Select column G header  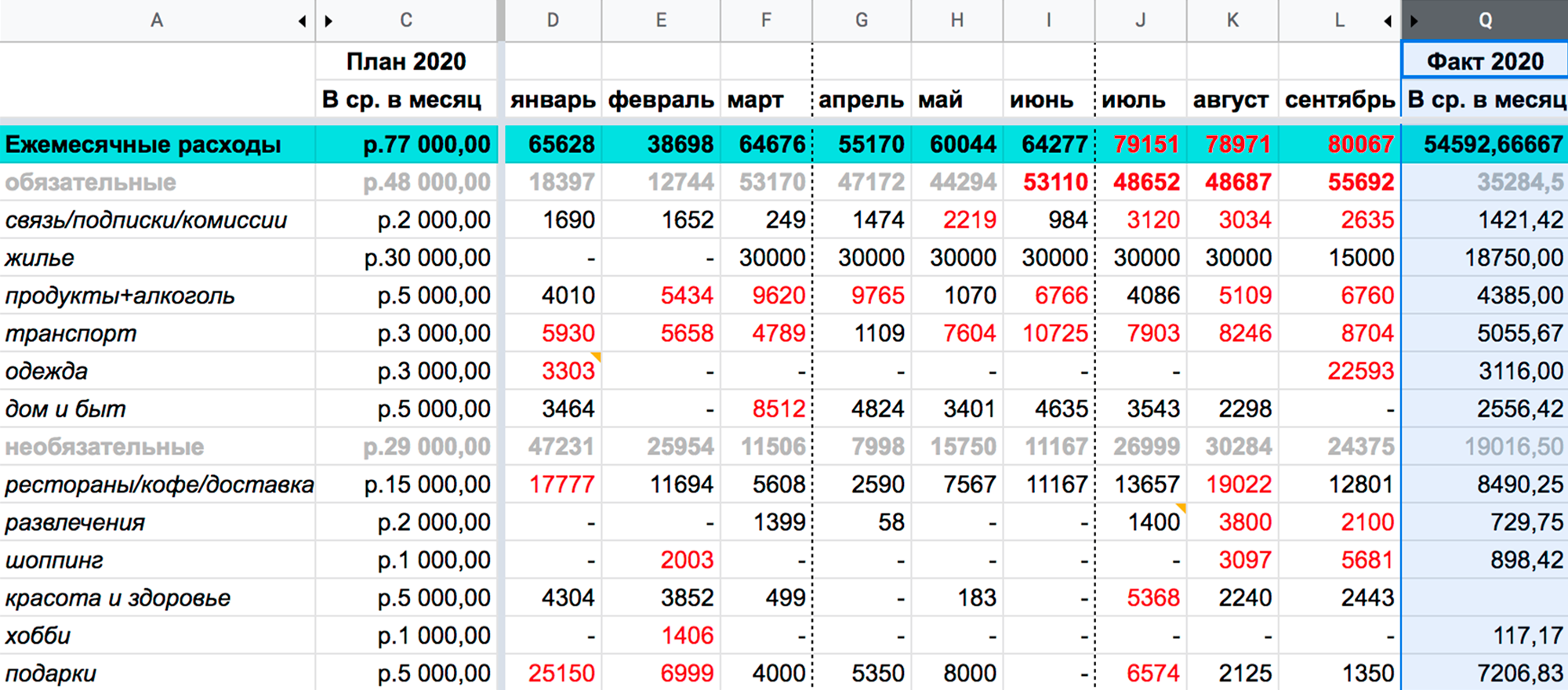pos(862,20)
